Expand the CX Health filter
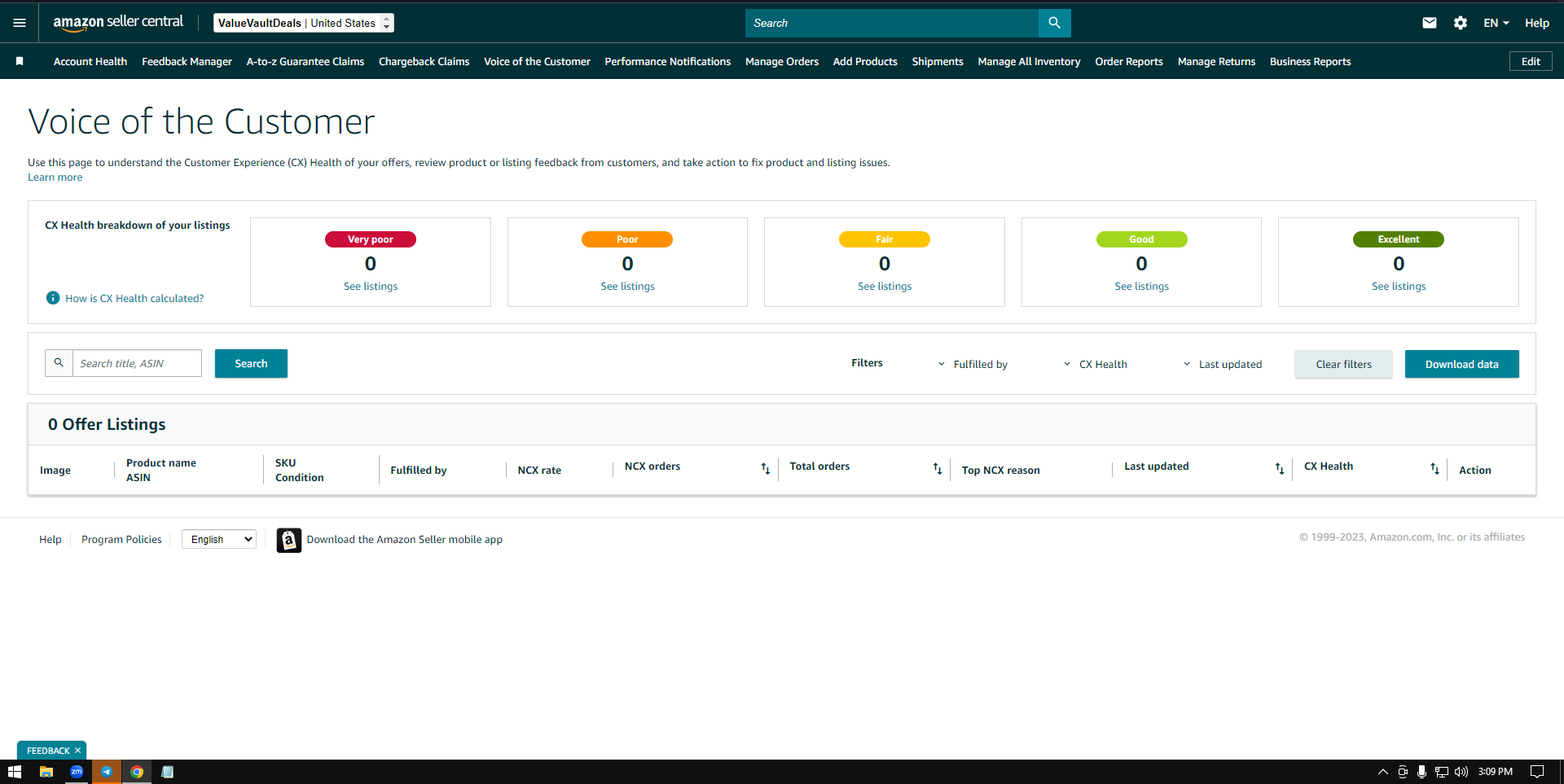Image resolution: width=1564 pixels, height=784 pixels. coord(1096,364)
